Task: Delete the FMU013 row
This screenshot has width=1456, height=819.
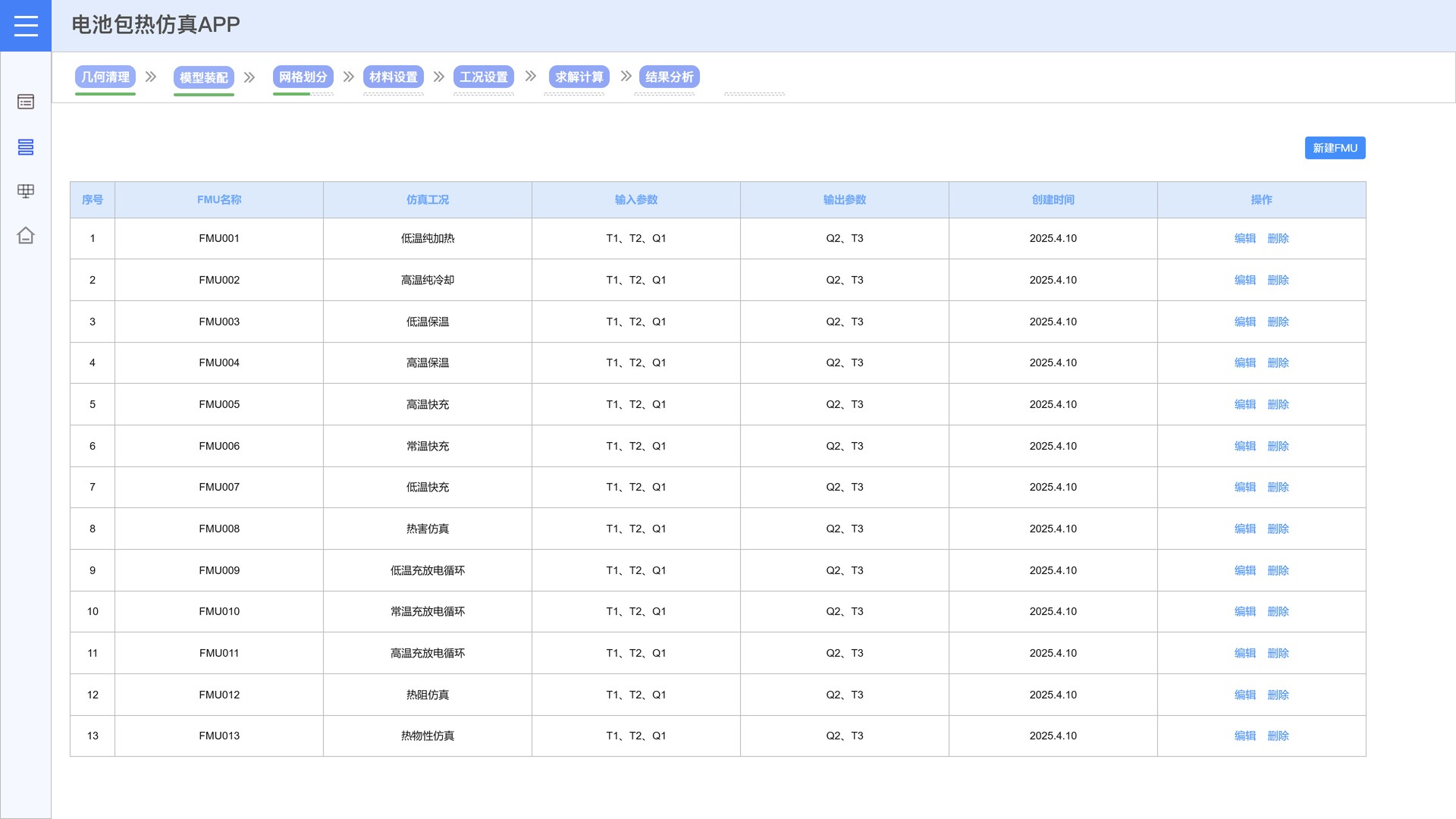Action: (x=1279, y=736)
